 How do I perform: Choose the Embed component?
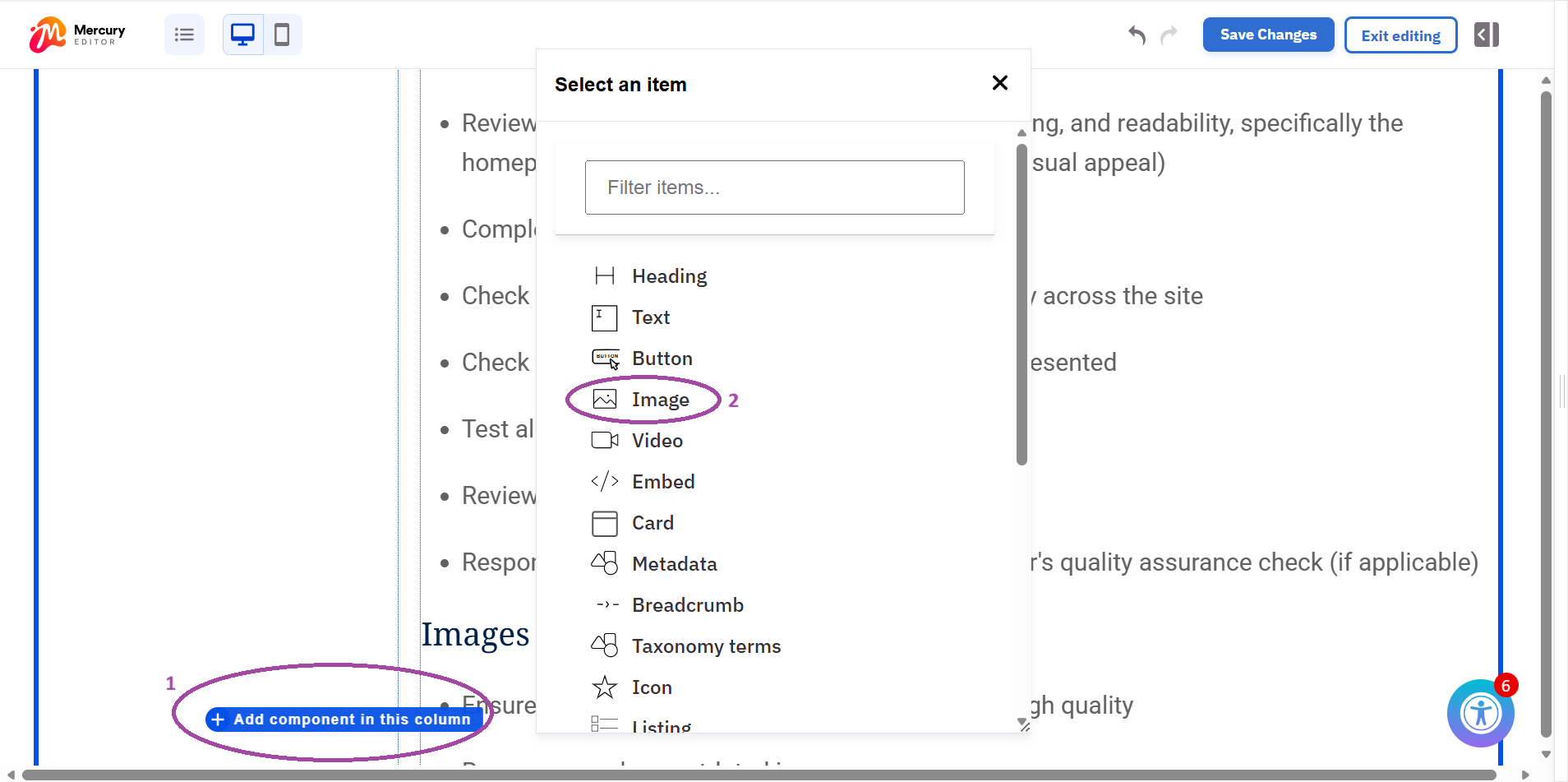663,482
